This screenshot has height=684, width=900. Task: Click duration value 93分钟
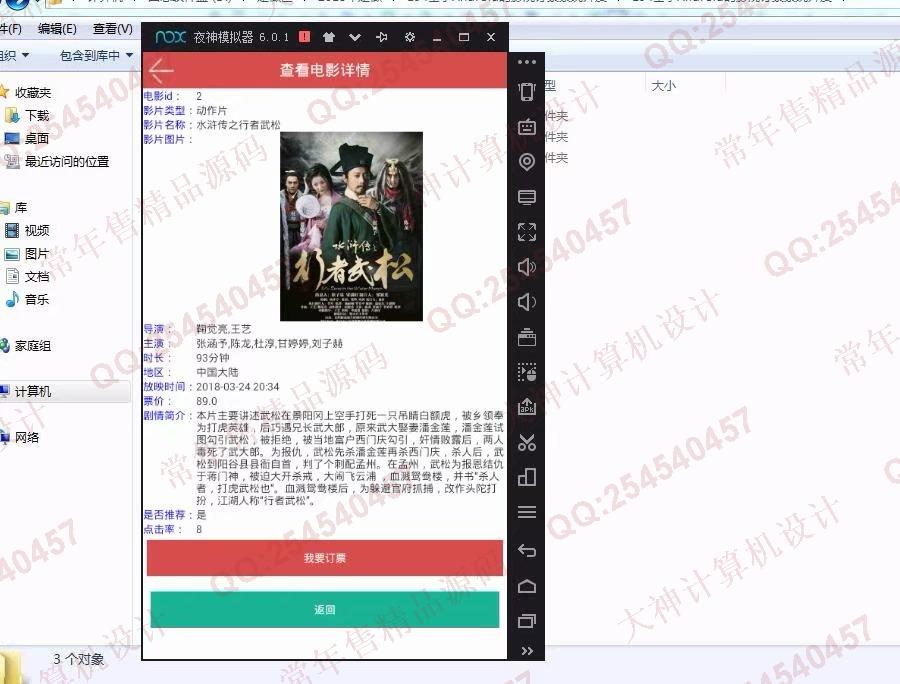(x=213, y=357)
